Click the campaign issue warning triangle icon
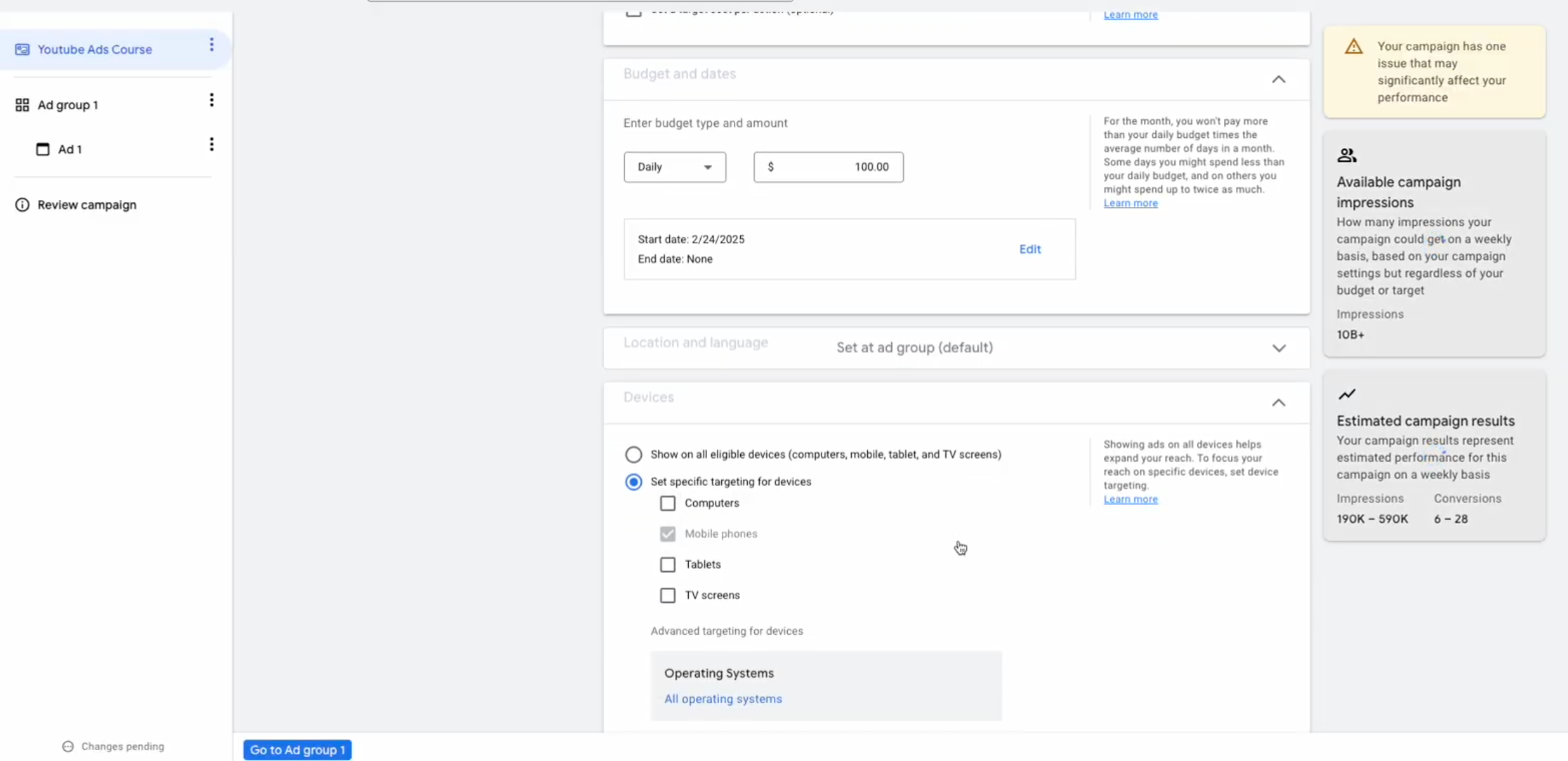This screenshot has width=1568, height=761. pyautogui.click(x=1353, y=46)
